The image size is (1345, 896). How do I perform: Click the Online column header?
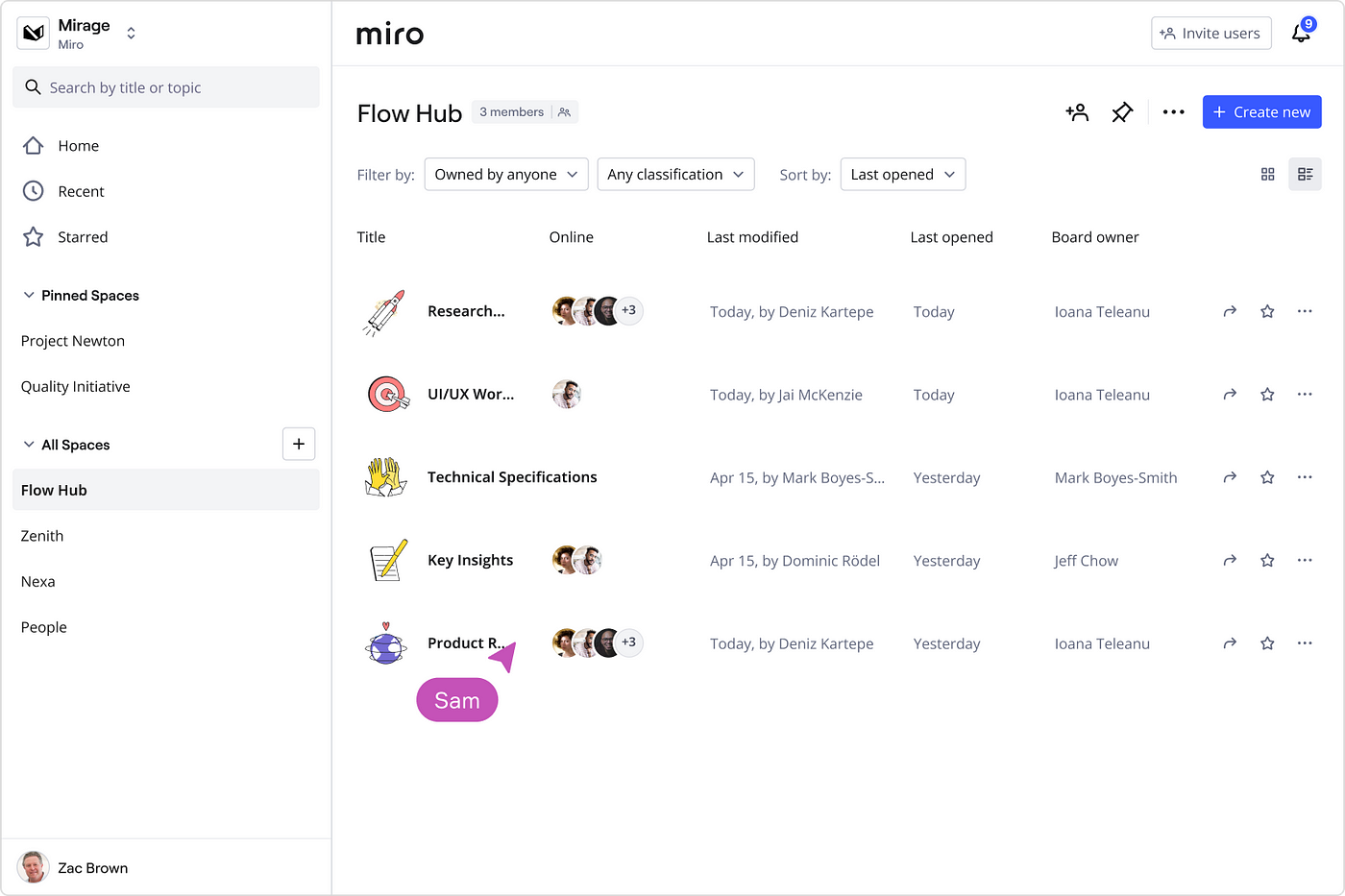point(572,237)
